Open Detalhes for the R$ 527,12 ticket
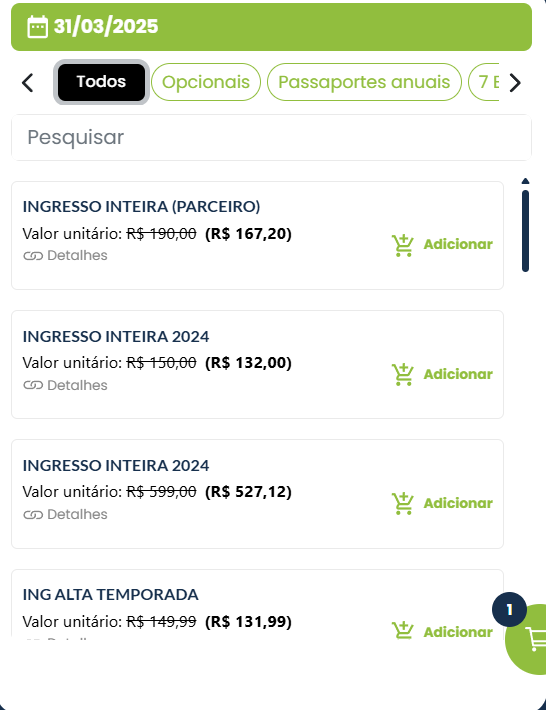The width and height of the screenshot is (546, 710). click(77, 514)
